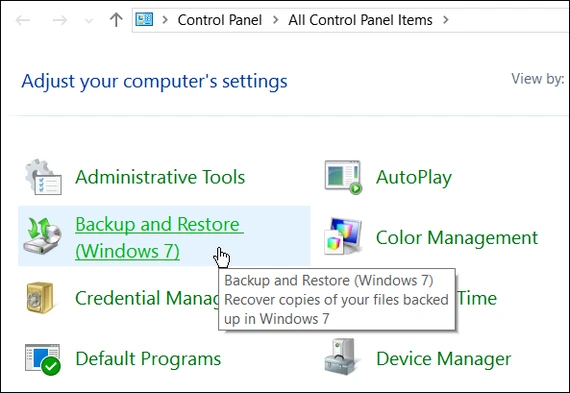570x393 pixels.
Task: Open Administrative Tools link
Action: pos(160,177)
